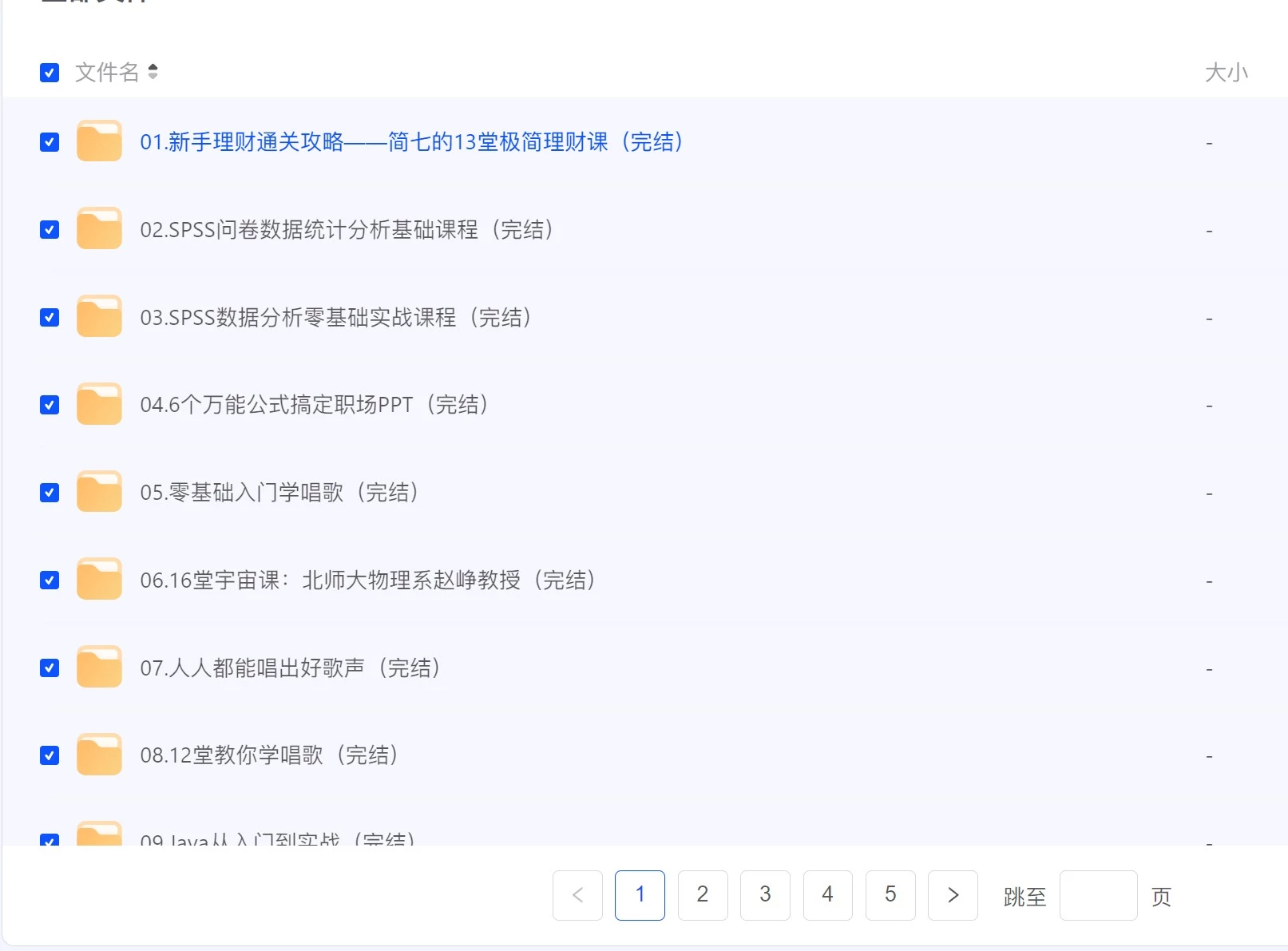Select page 1 in the pagination bar
Screen dimensions: 1288x951
[640, 895]
